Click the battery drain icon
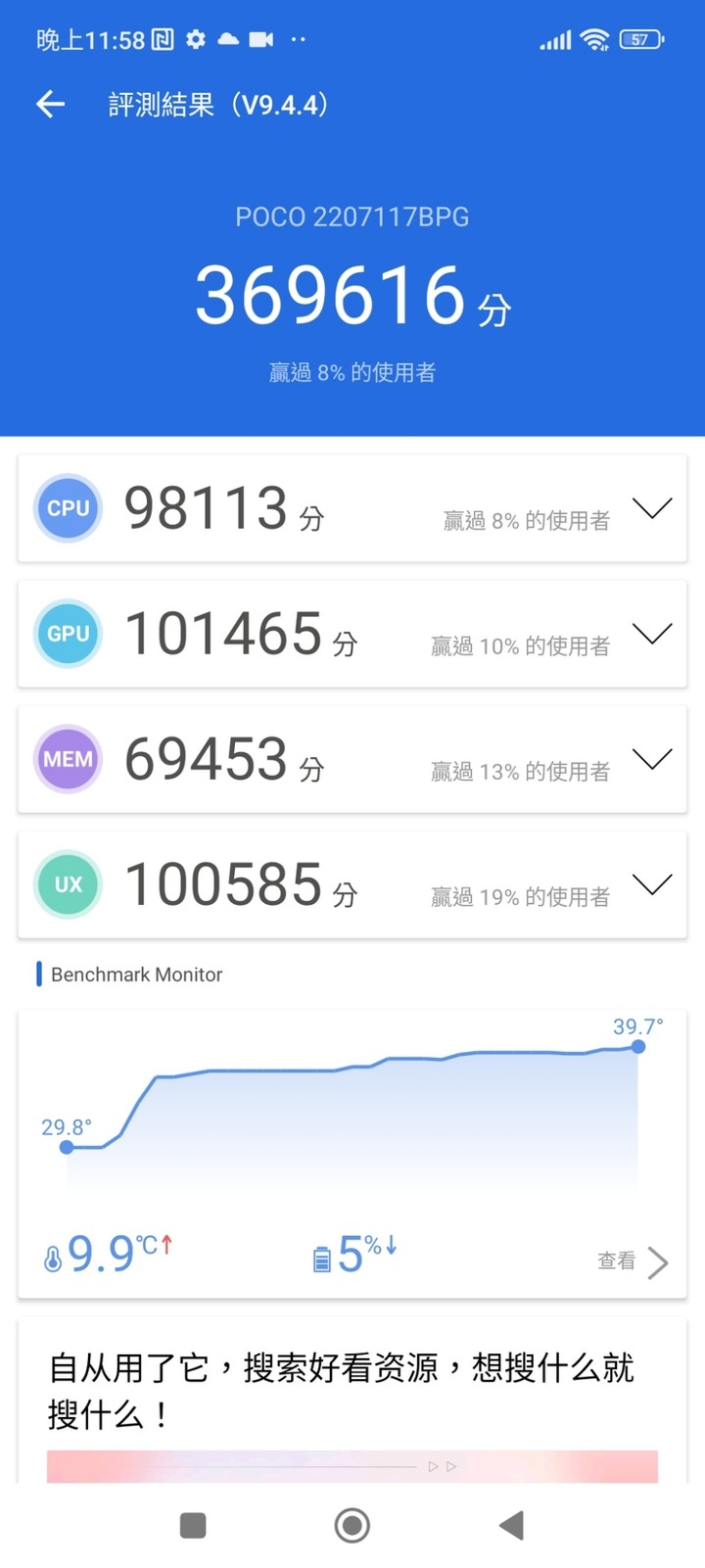This screenshot has height=1568, width=705. (321, 1259)
